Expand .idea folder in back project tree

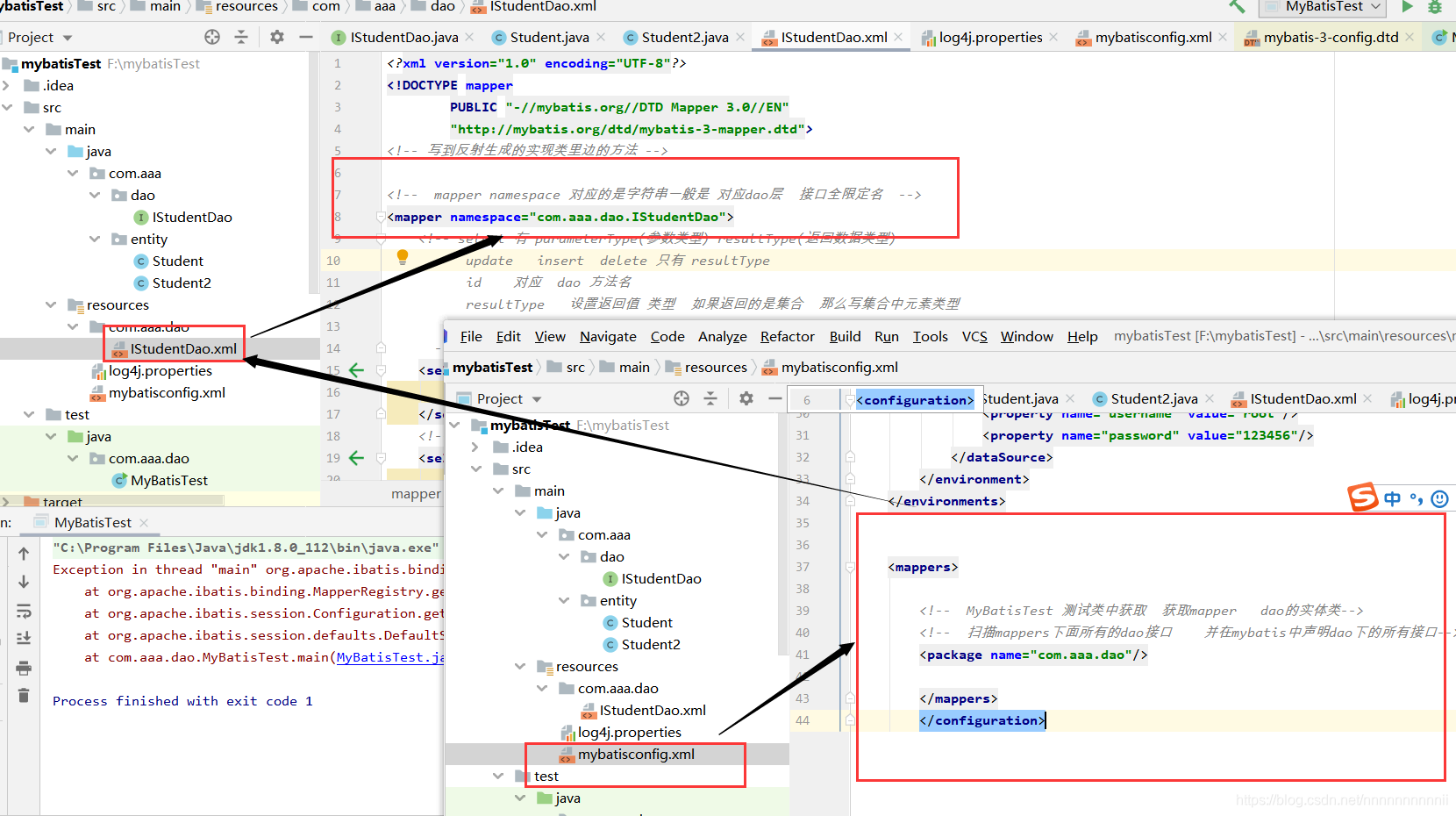click(8, 85)
